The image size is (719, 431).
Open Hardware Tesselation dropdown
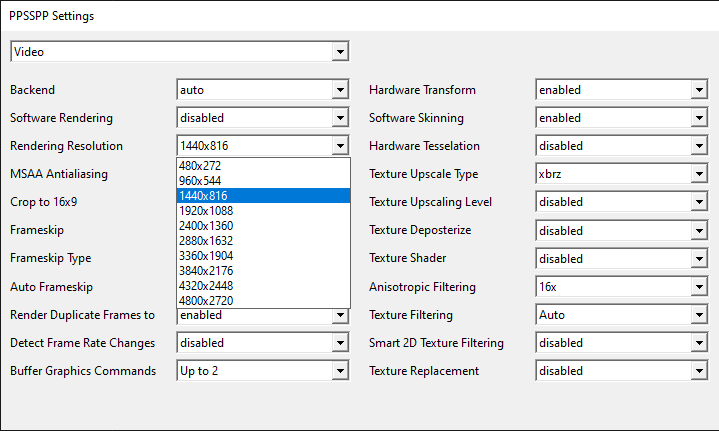tap(622, 146)
